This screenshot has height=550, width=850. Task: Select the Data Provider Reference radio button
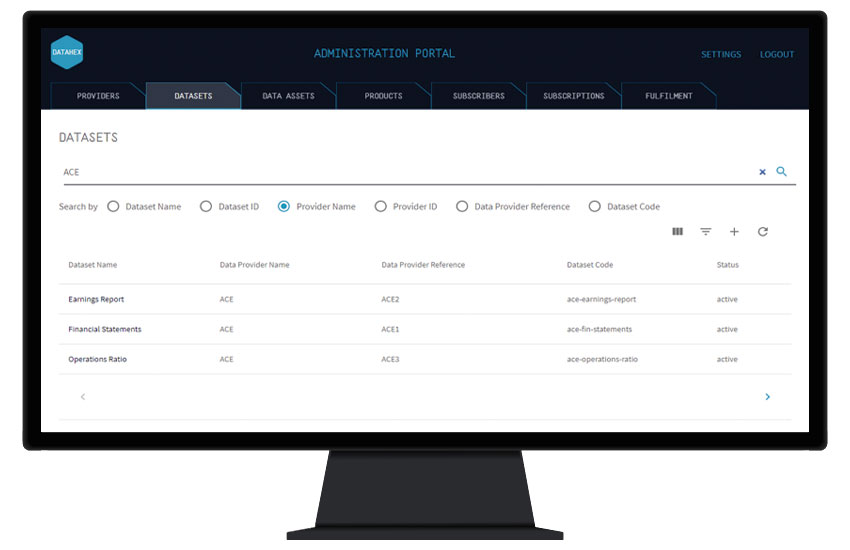click(x=462, y=206)
